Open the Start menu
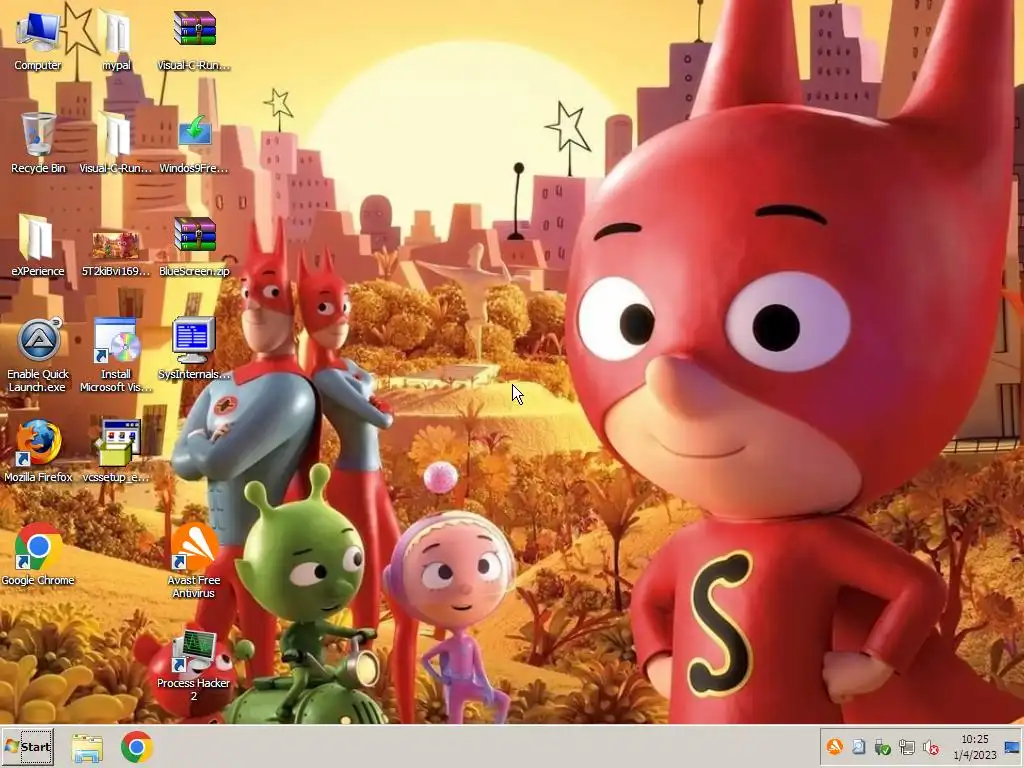 click(x=28, y=746)
